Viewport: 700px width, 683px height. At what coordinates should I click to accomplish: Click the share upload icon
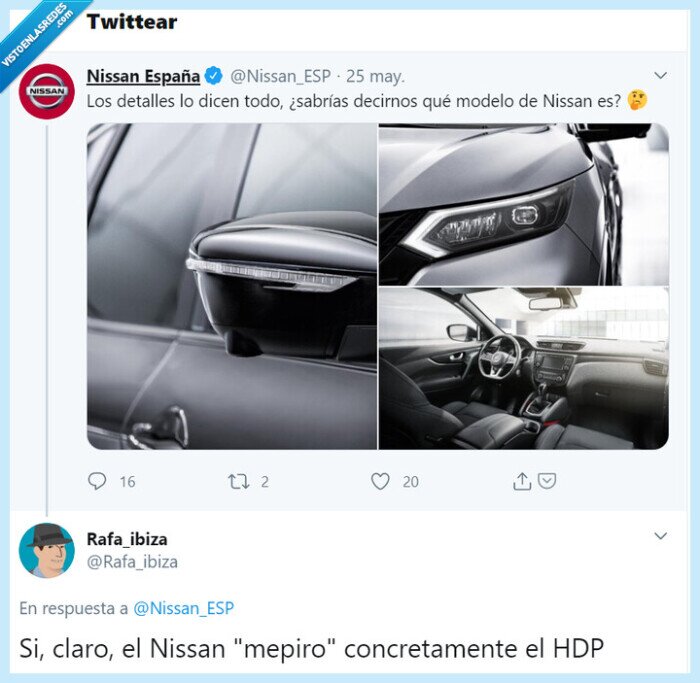point(521,481)
